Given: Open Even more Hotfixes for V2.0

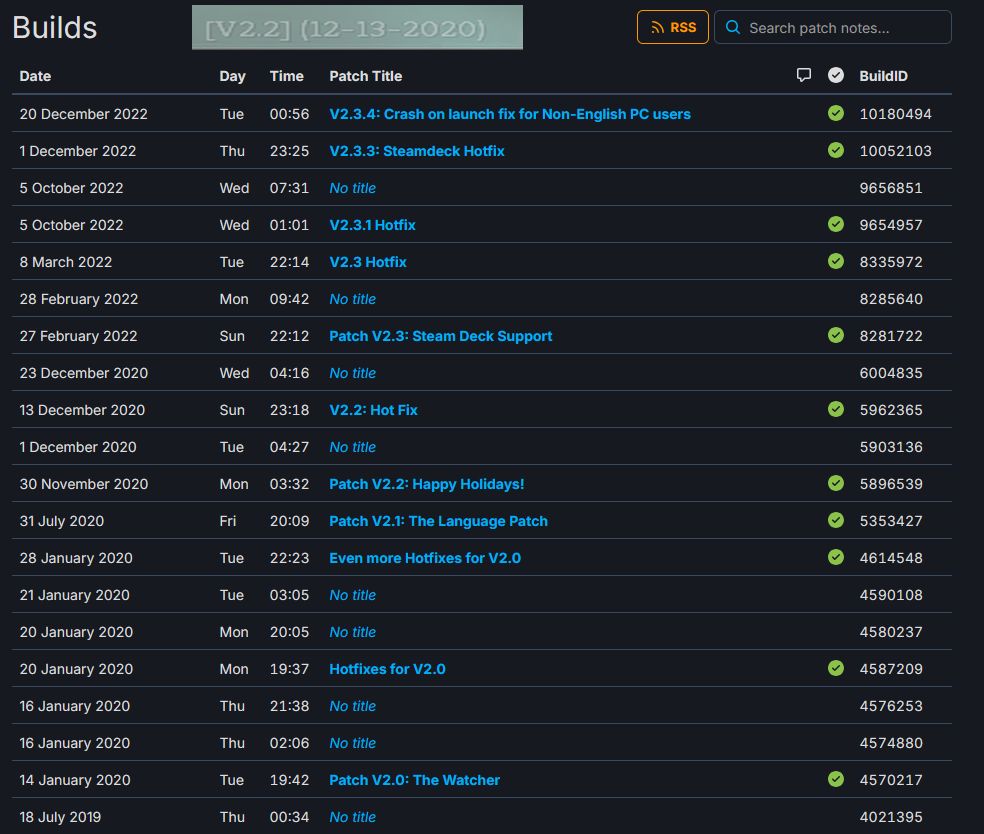Looking at the screenshot, I should 425,559.
